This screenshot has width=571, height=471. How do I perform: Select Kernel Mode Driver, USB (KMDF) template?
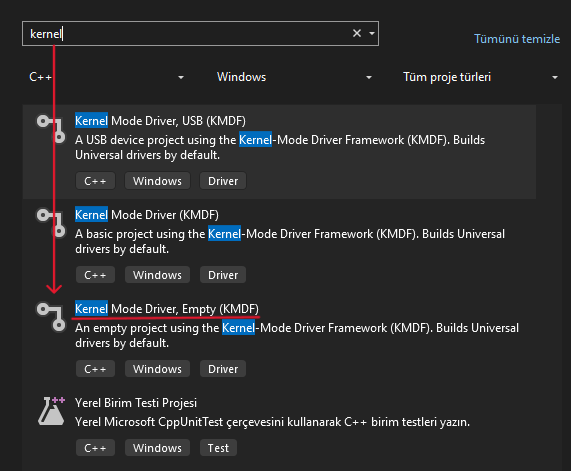[x=279, y=152]
